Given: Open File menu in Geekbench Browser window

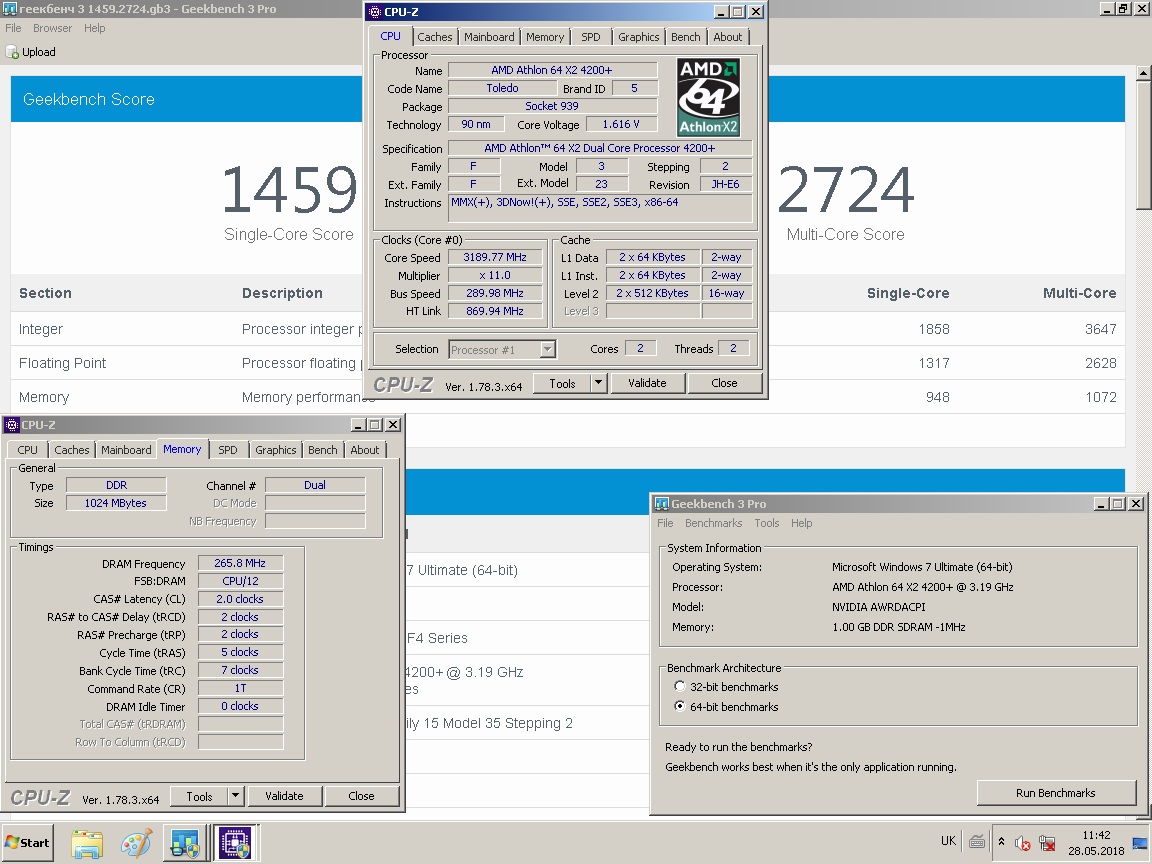Looking at the screenshot, I should (x=13, y=28).
